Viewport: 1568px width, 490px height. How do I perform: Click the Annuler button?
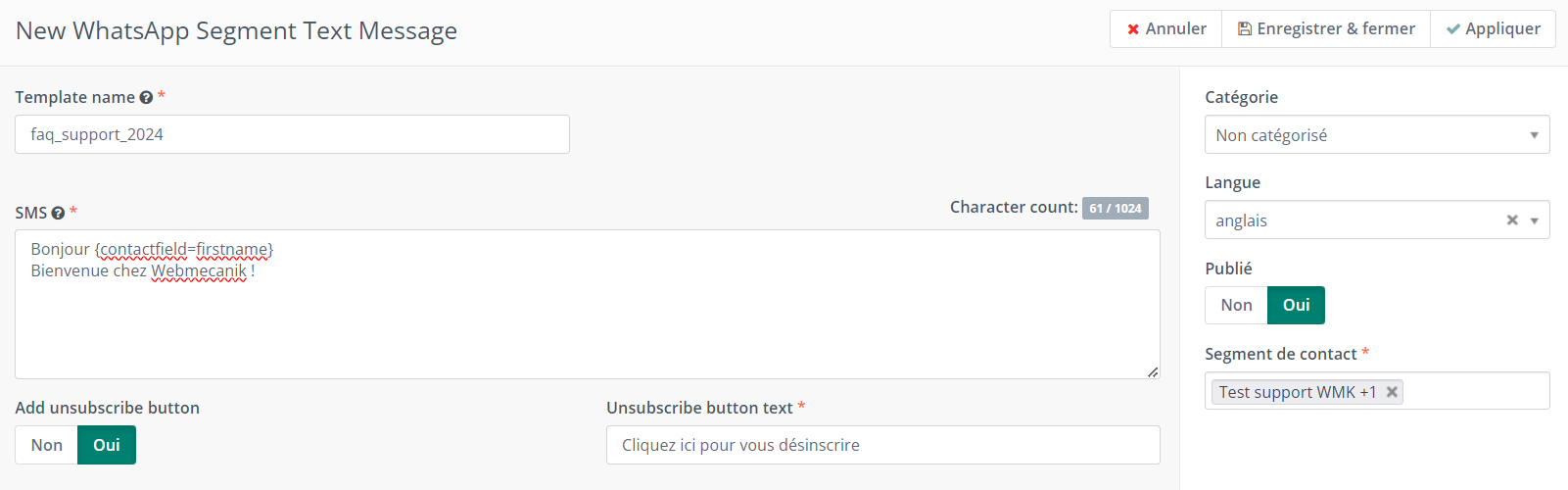pyautogui.click(x=1165, y=28)
